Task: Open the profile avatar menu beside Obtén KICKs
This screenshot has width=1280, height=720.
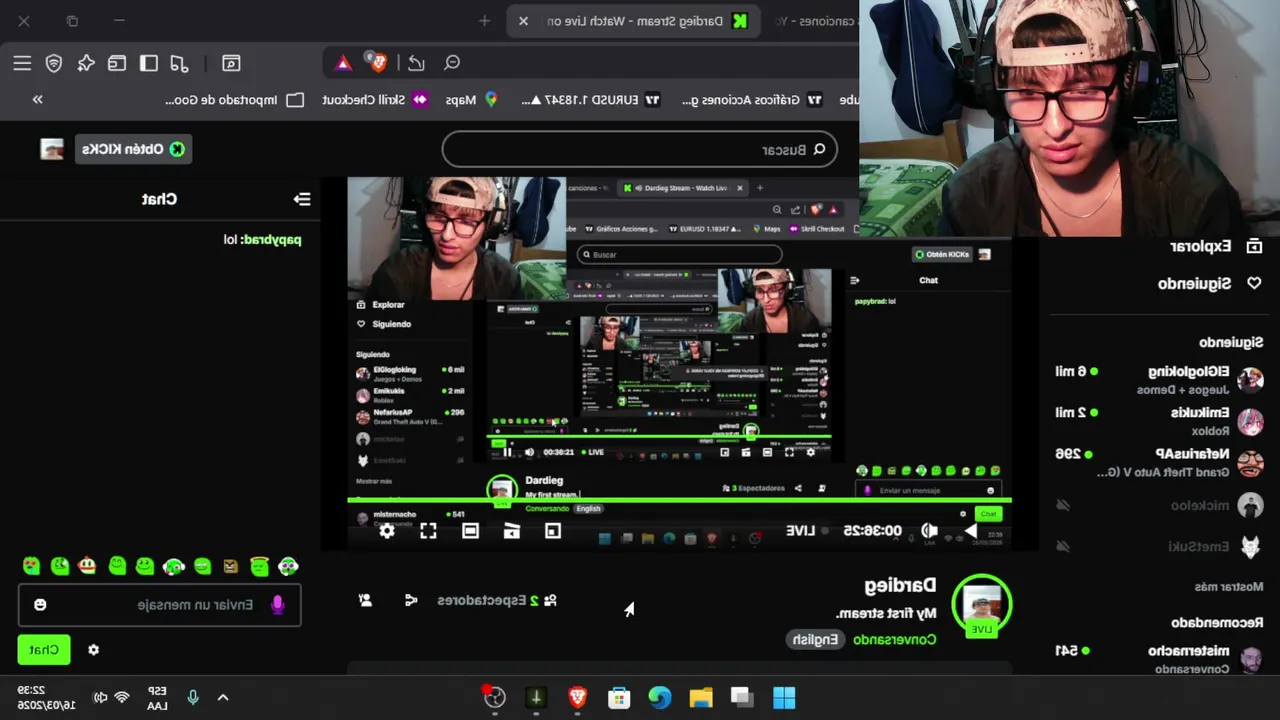Action: pyautogui.click(x=52, y=149)
